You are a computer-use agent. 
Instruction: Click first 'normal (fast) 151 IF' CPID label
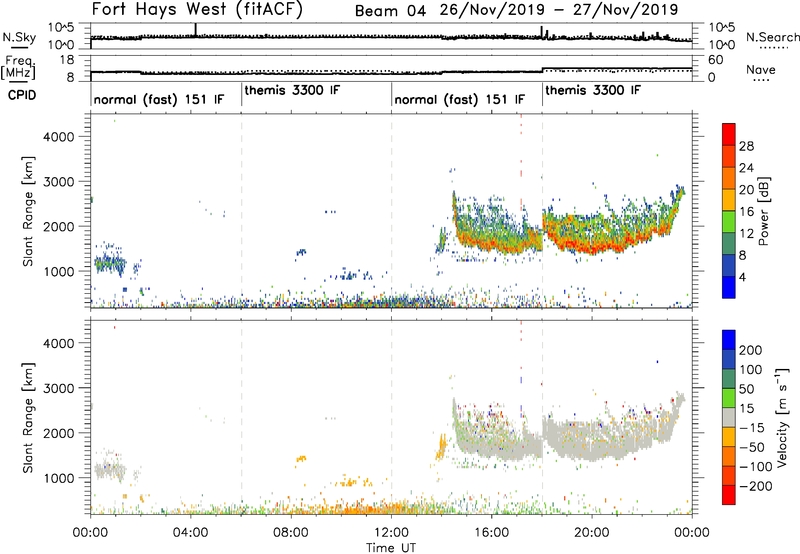pos(159,99)
